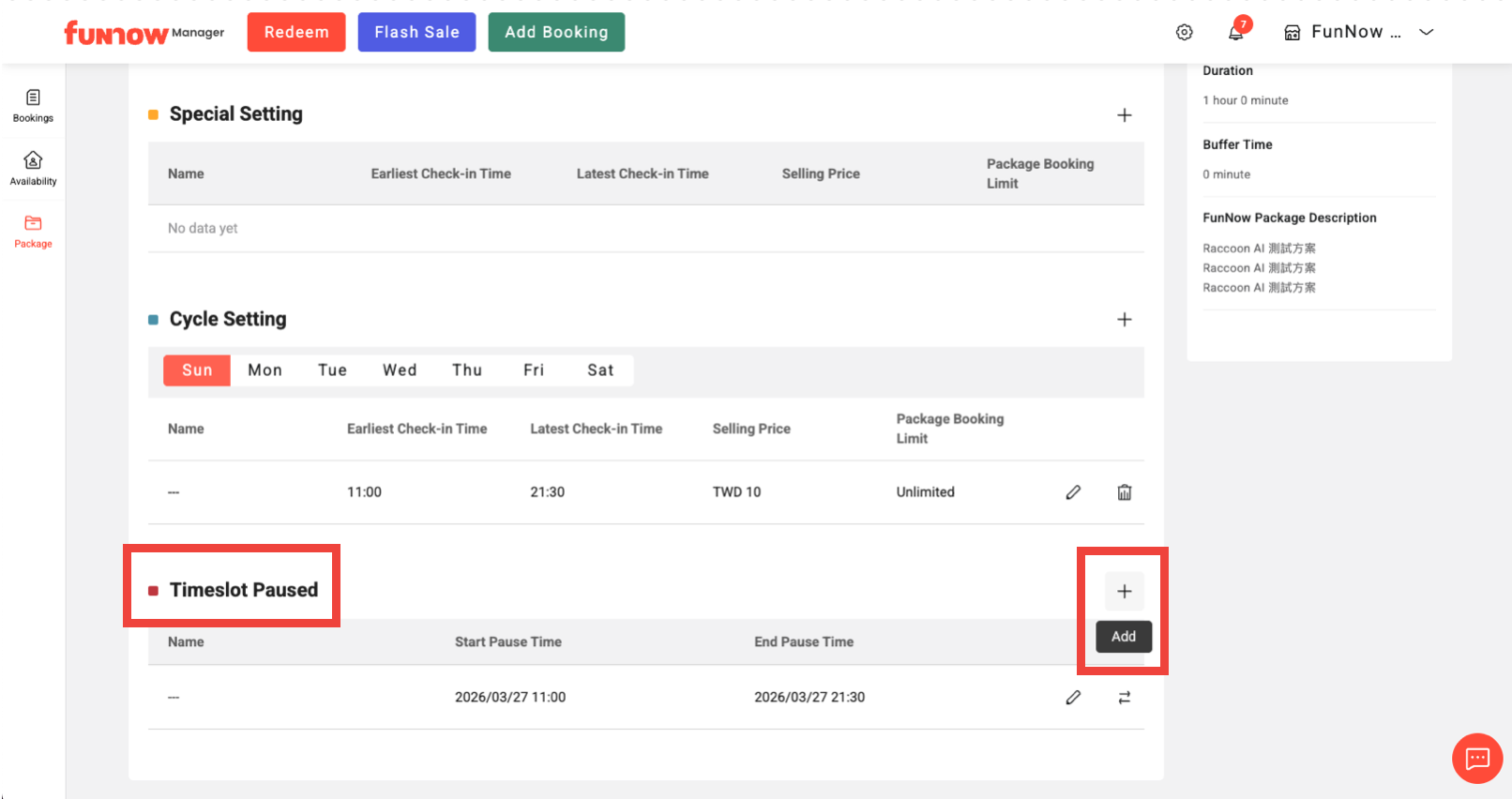Edit the paused timeslot row

(x=1073, y=698)
